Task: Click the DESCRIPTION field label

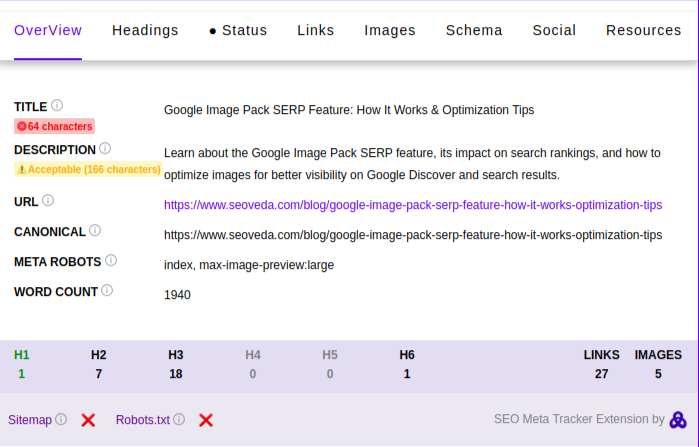Action: [x=55, y=150]
